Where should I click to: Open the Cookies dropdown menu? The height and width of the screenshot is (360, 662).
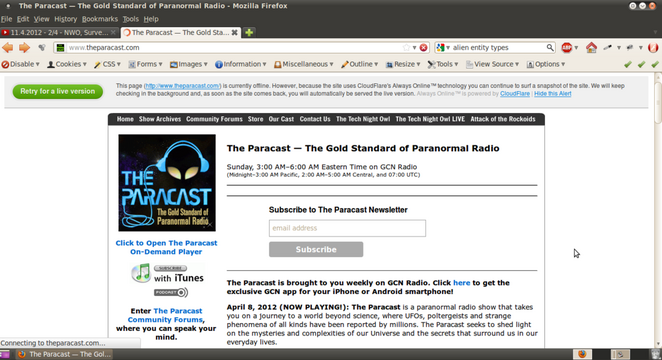tap(67, 64)
